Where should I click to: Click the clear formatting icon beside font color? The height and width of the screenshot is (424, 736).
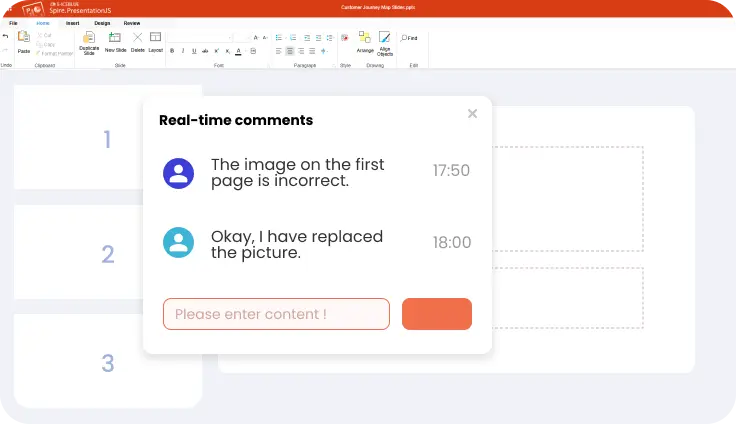pos(253,51)
